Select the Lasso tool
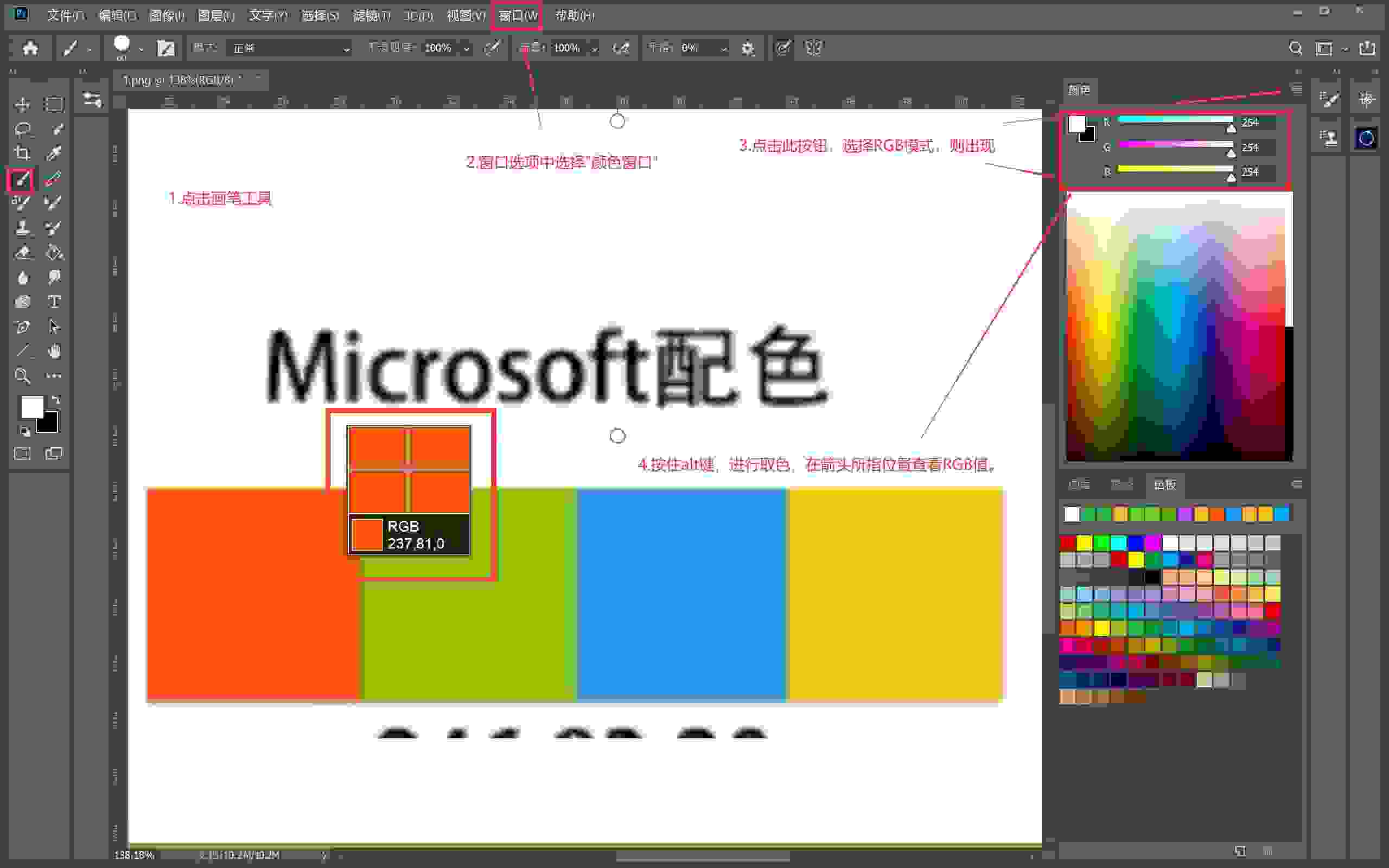Screen dimensions: 1389x868 (x=22, y=129)
